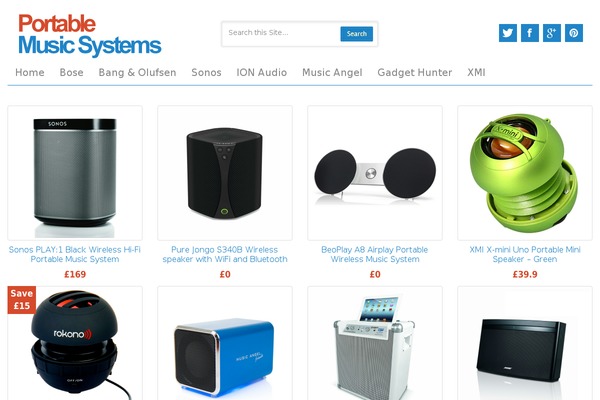Image resolution: width=600 pixels, height=400 pixels.
Task: View the BeoPlay A8 Airplay product image
Action: click(x=375, y=173)
